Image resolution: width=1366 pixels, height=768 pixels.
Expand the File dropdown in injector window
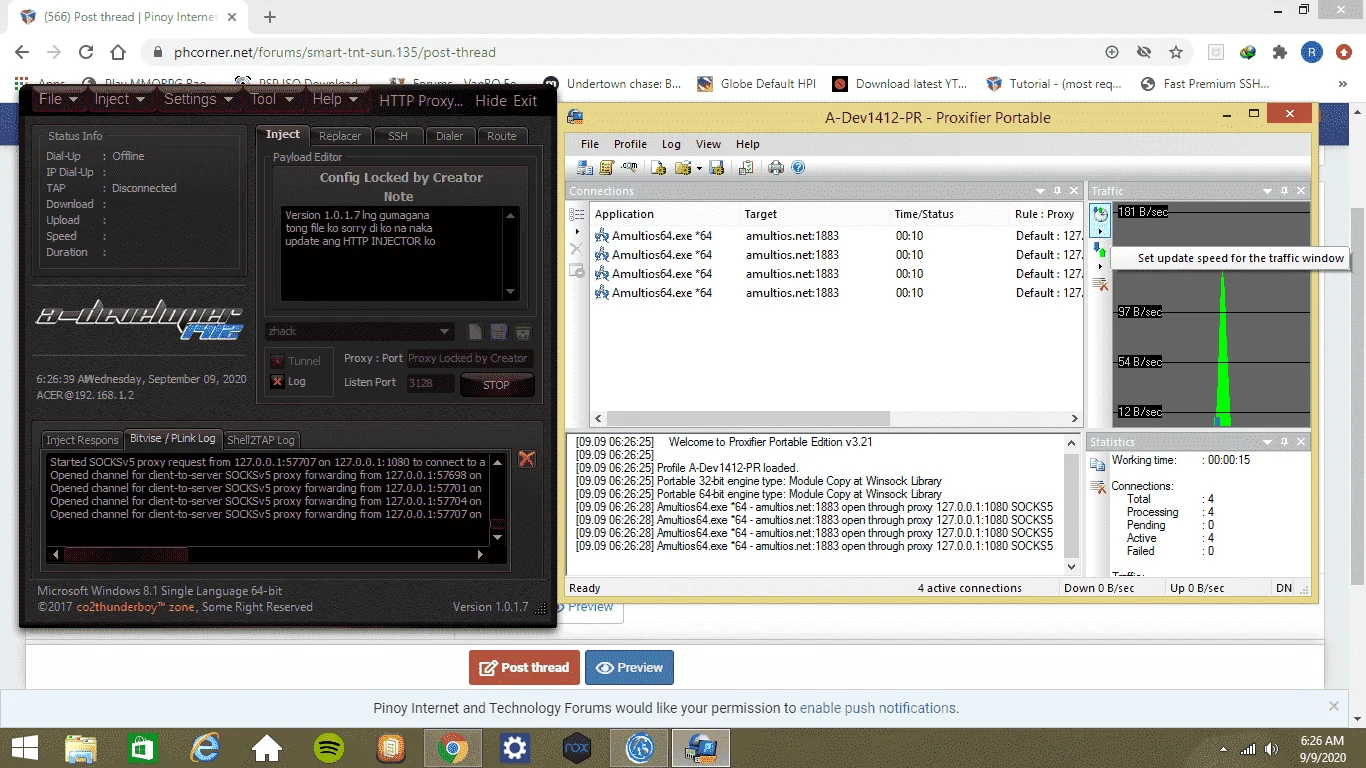click(57, 99)
